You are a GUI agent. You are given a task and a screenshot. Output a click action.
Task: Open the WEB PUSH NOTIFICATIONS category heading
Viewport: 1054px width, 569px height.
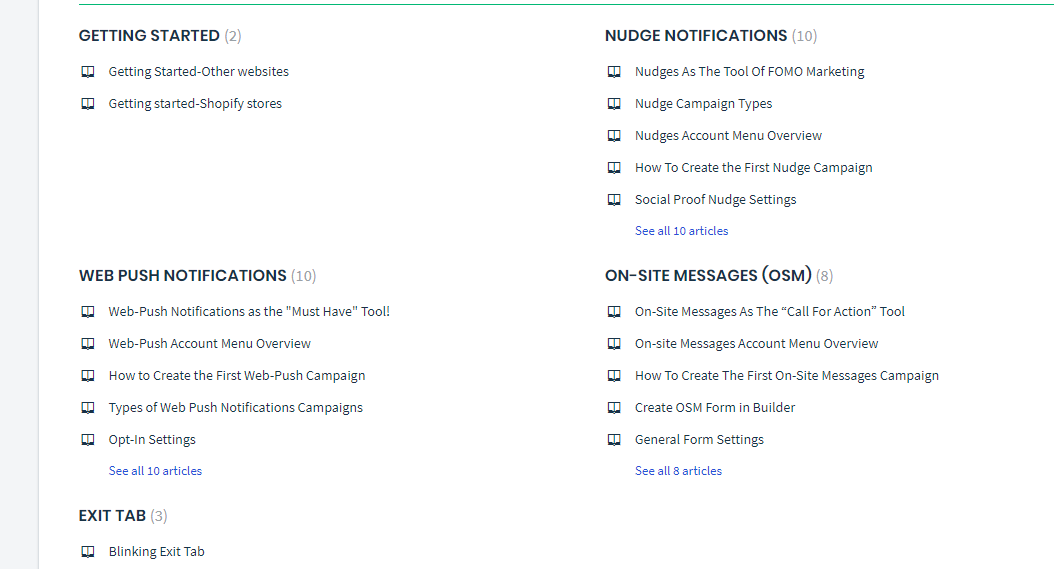(x=182, y=276)
